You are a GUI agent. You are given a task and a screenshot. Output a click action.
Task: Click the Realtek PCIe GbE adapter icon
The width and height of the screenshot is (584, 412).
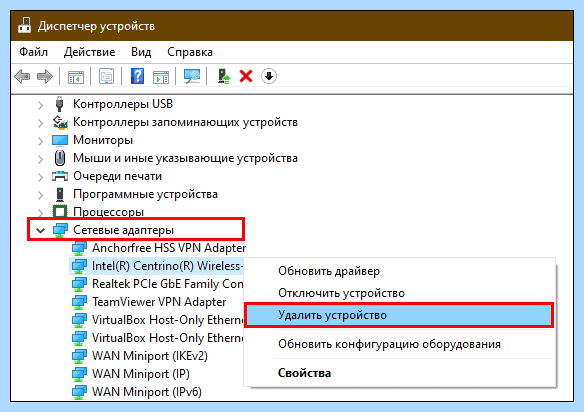pyautogui.click(x=79, y=284)
